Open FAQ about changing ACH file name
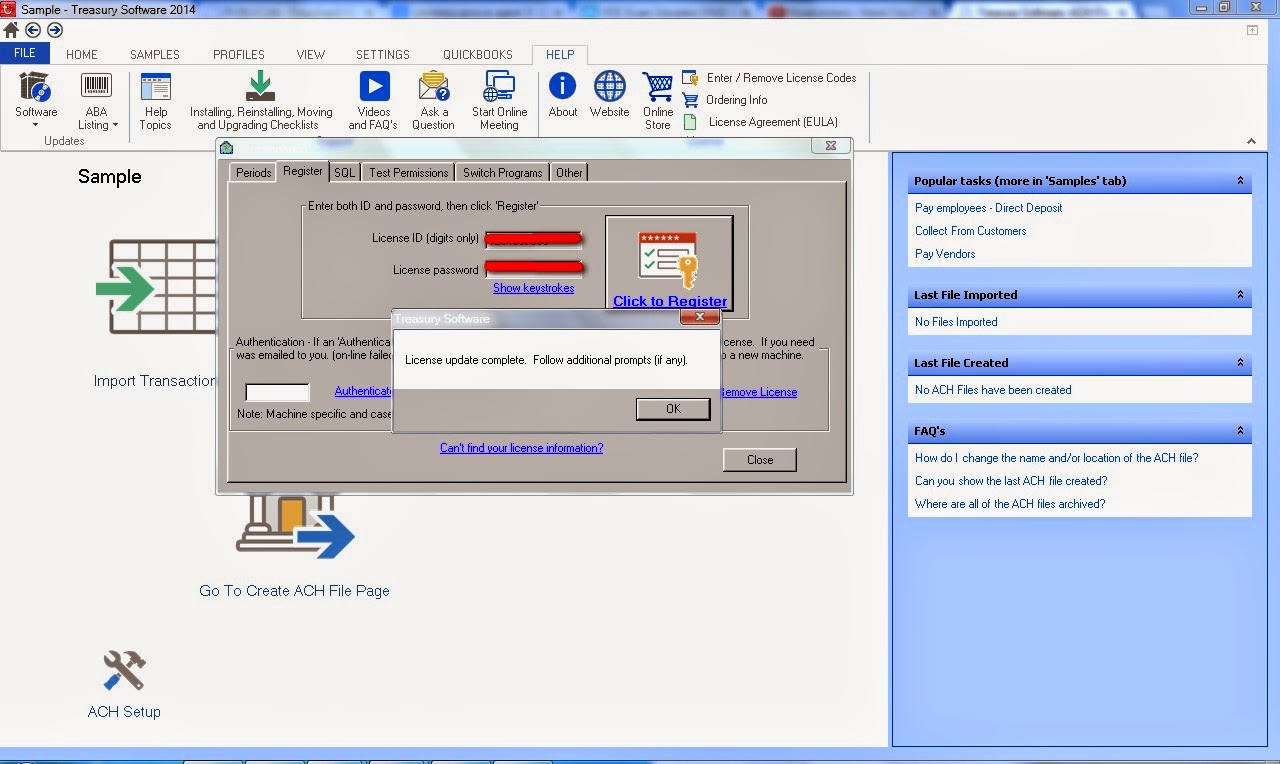The height and width of the screenshot is (764, 1280). (x=1056, y=458)
